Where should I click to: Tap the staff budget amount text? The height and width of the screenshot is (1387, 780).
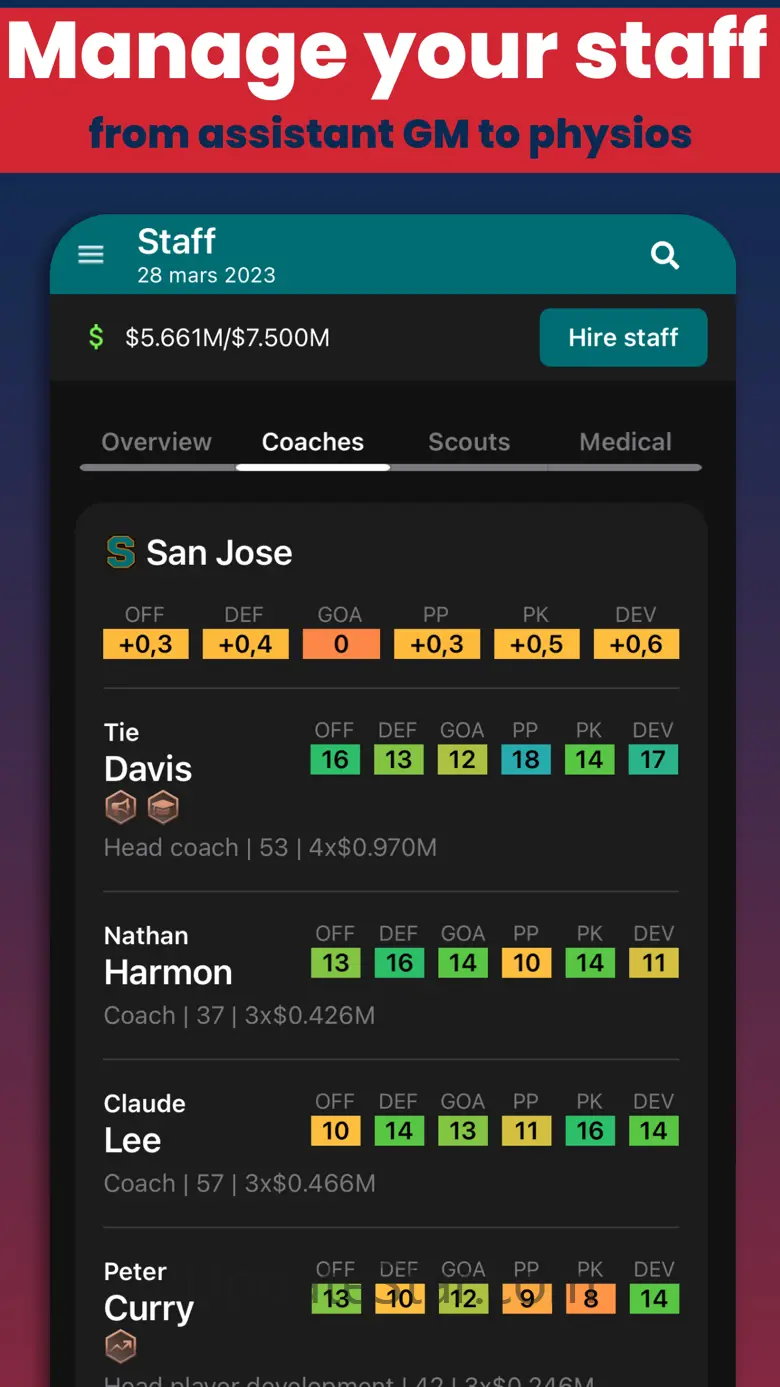click(227, 338)
